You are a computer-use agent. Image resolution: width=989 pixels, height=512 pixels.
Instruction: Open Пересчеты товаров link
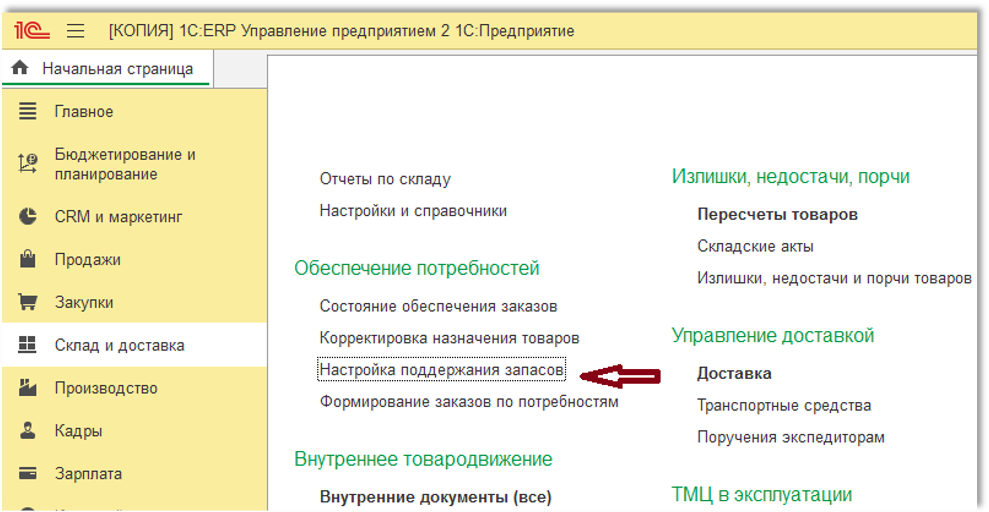[x=777, y=215]
